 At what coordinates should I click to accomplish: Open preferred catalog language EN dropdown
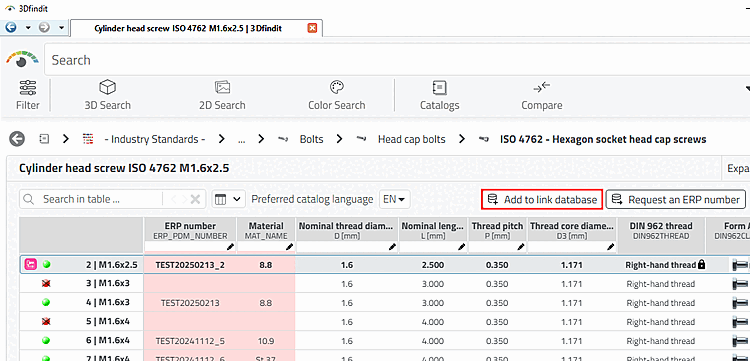tap(395, 199)
